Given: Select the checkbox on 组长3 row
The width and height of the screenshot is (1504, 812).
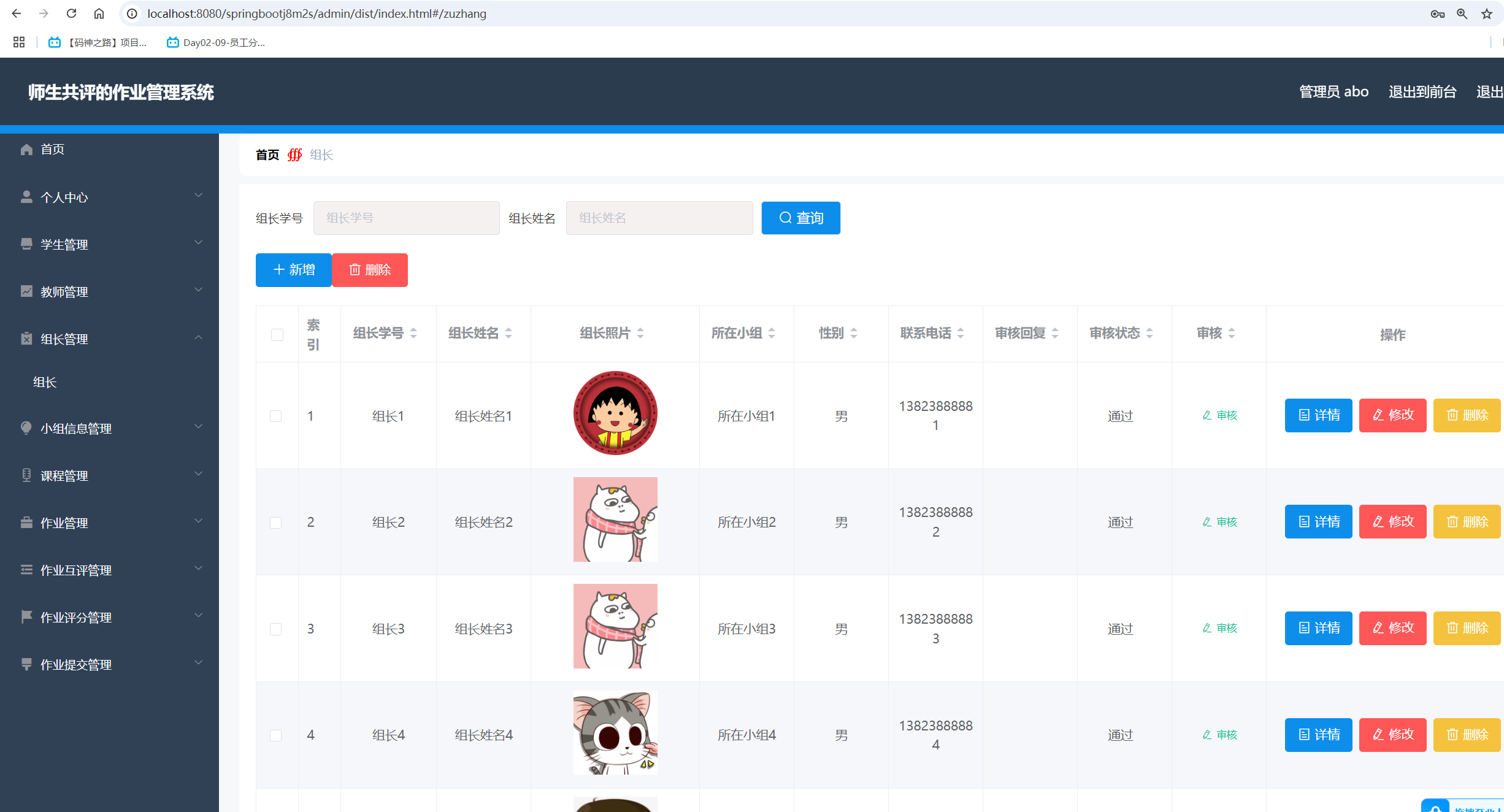Looking at the screenshot, I should point(277,629).
